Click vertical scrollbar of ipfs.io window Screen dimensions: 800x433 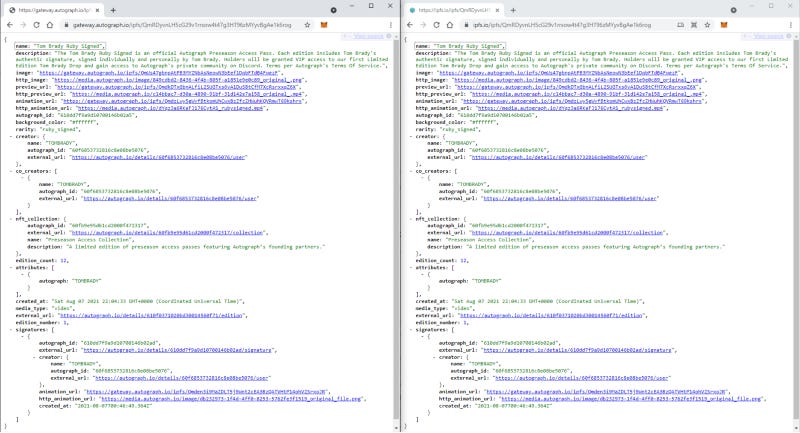click(x=796, y=230)
